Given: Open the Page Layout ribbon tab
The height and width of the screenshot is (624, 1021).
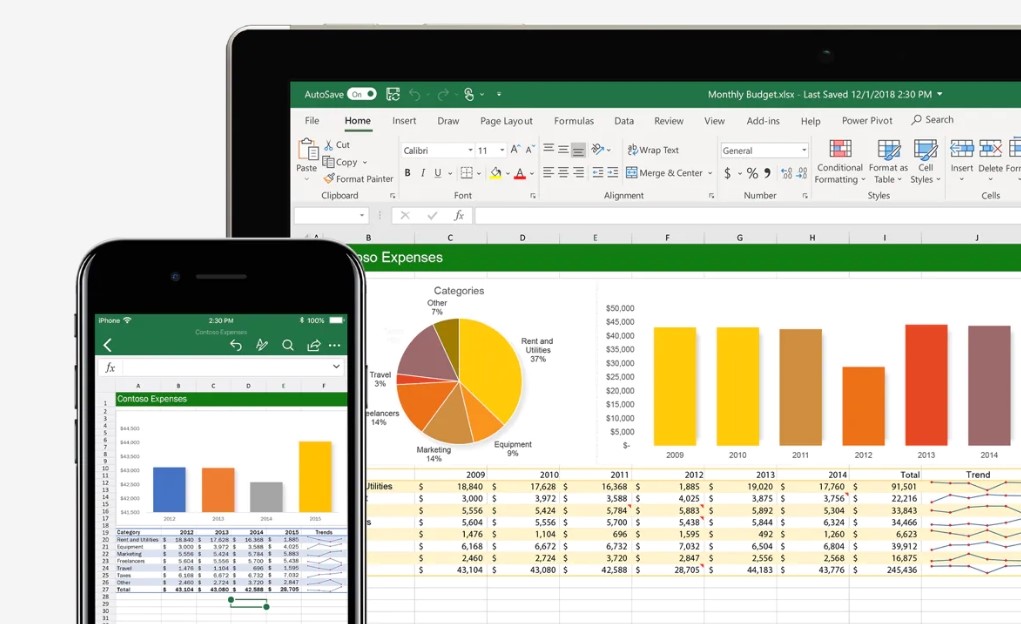Looking at the screenshot, I should pyautogui.click(x=506, y=121).
